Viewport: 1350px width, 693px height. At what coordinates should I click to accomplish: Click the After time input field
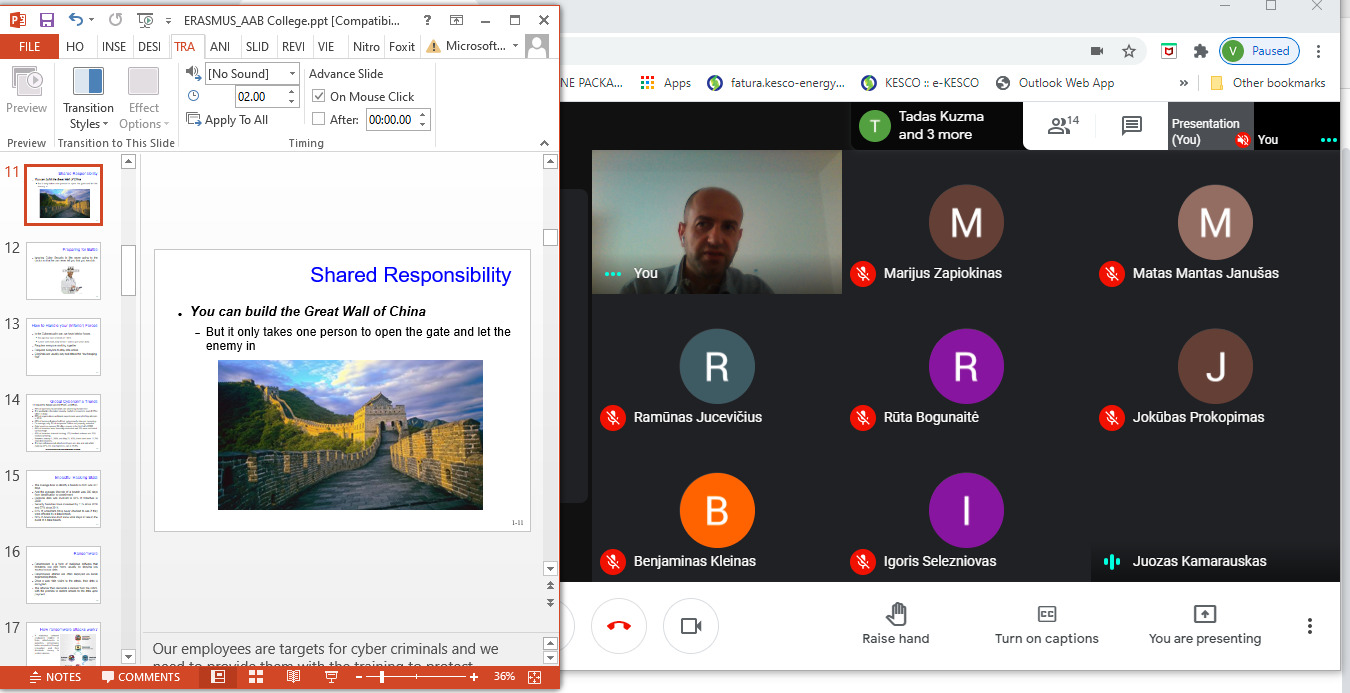(x=391, y=119)
